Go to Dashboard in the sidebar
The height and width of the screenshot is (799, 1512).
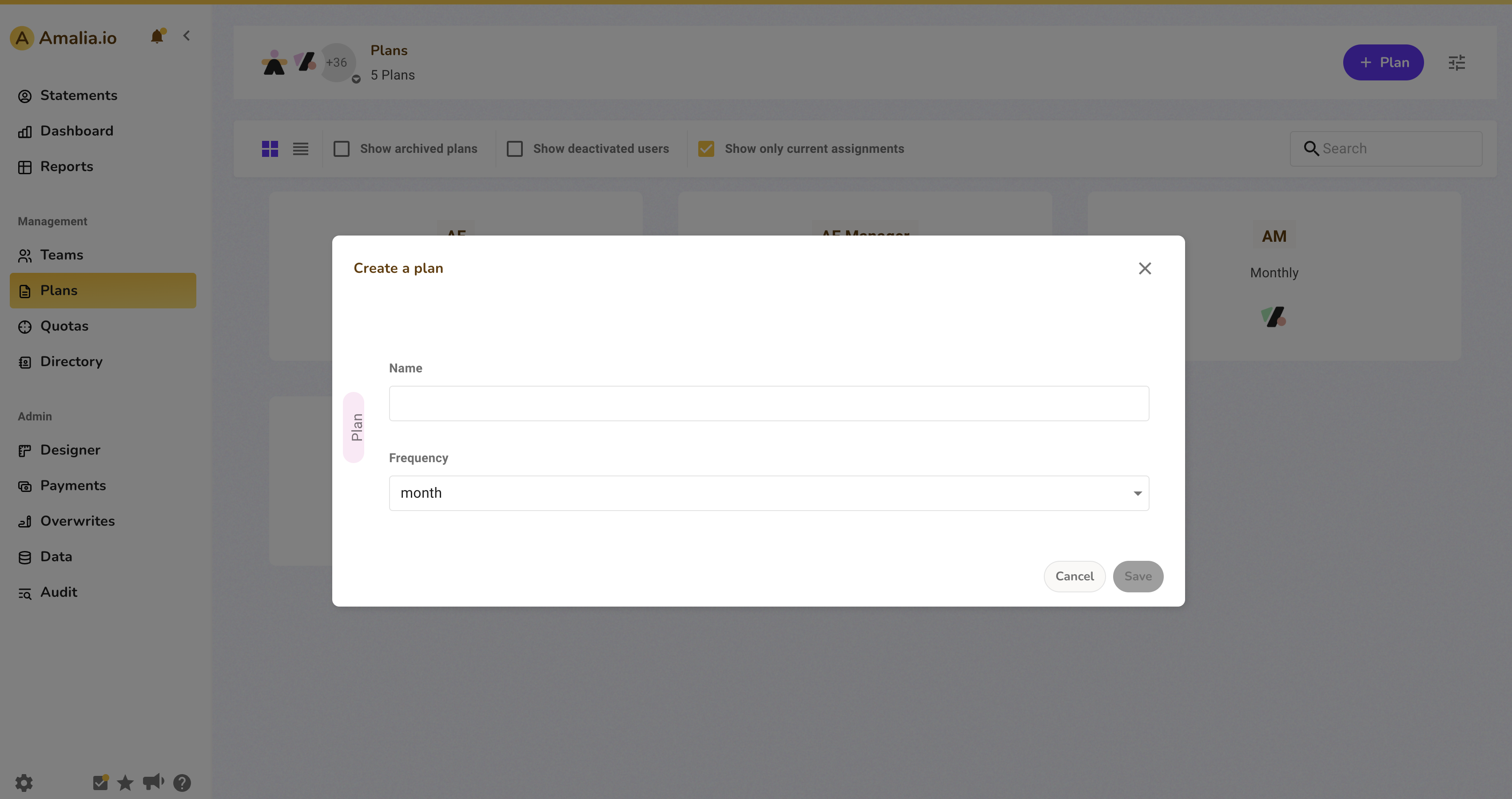tap(103, 131)
